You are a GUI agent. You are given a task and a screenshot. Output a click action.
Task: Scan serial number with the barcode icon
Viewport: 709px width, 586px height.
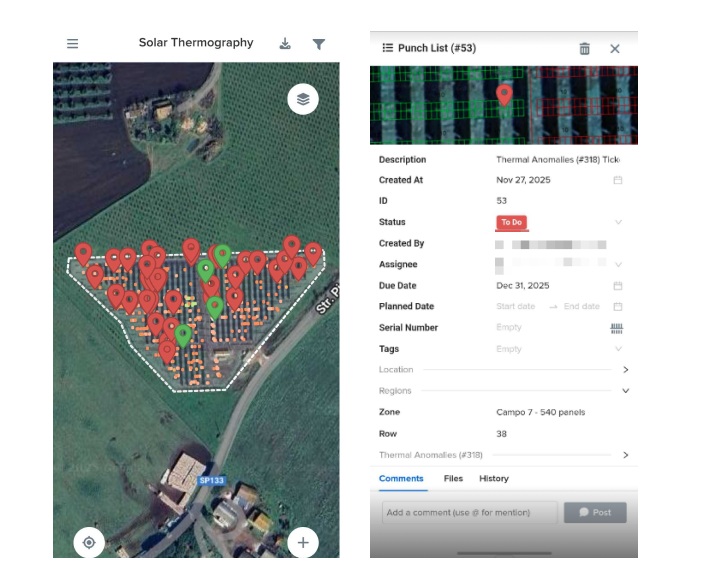[x=617, y=328]
